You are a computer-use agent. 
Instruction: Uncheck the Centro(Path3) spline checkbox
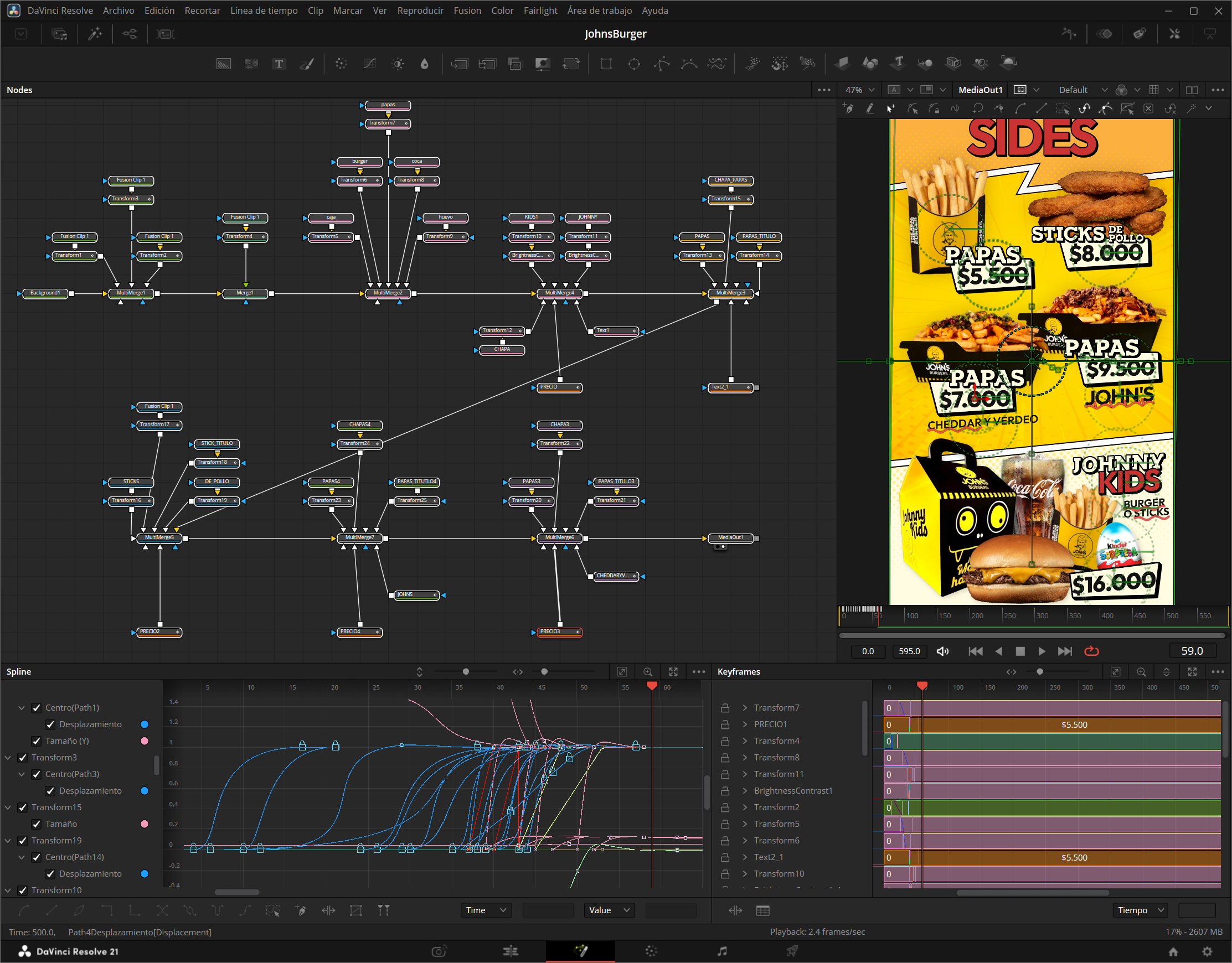(37, 774)
